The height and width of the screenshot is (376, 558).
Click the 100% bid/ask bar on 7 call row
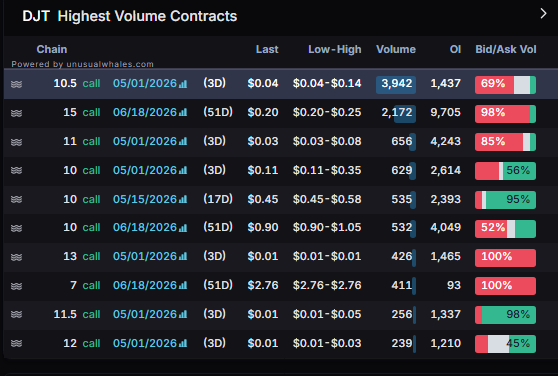[x=505, y=286]
